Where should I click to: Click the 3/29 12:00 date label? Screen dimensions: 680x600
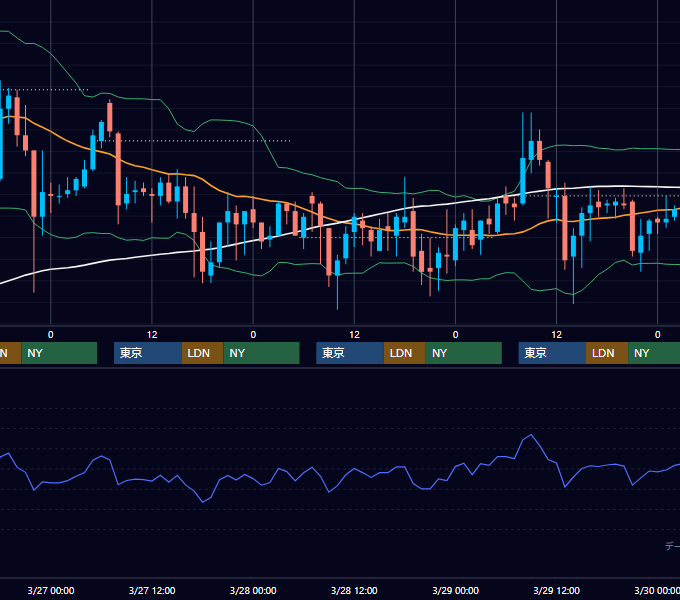(556, 590)
